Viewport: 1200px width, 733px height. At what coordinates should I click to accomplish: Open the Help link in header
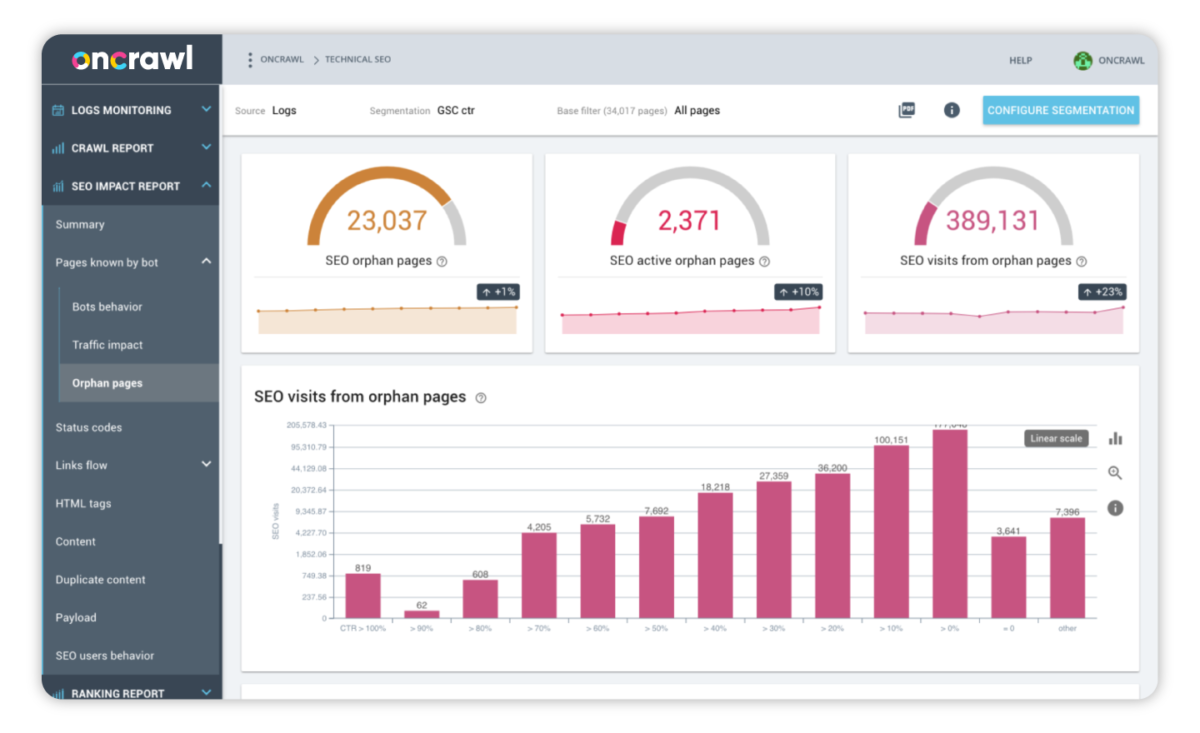pos(1020,61)
